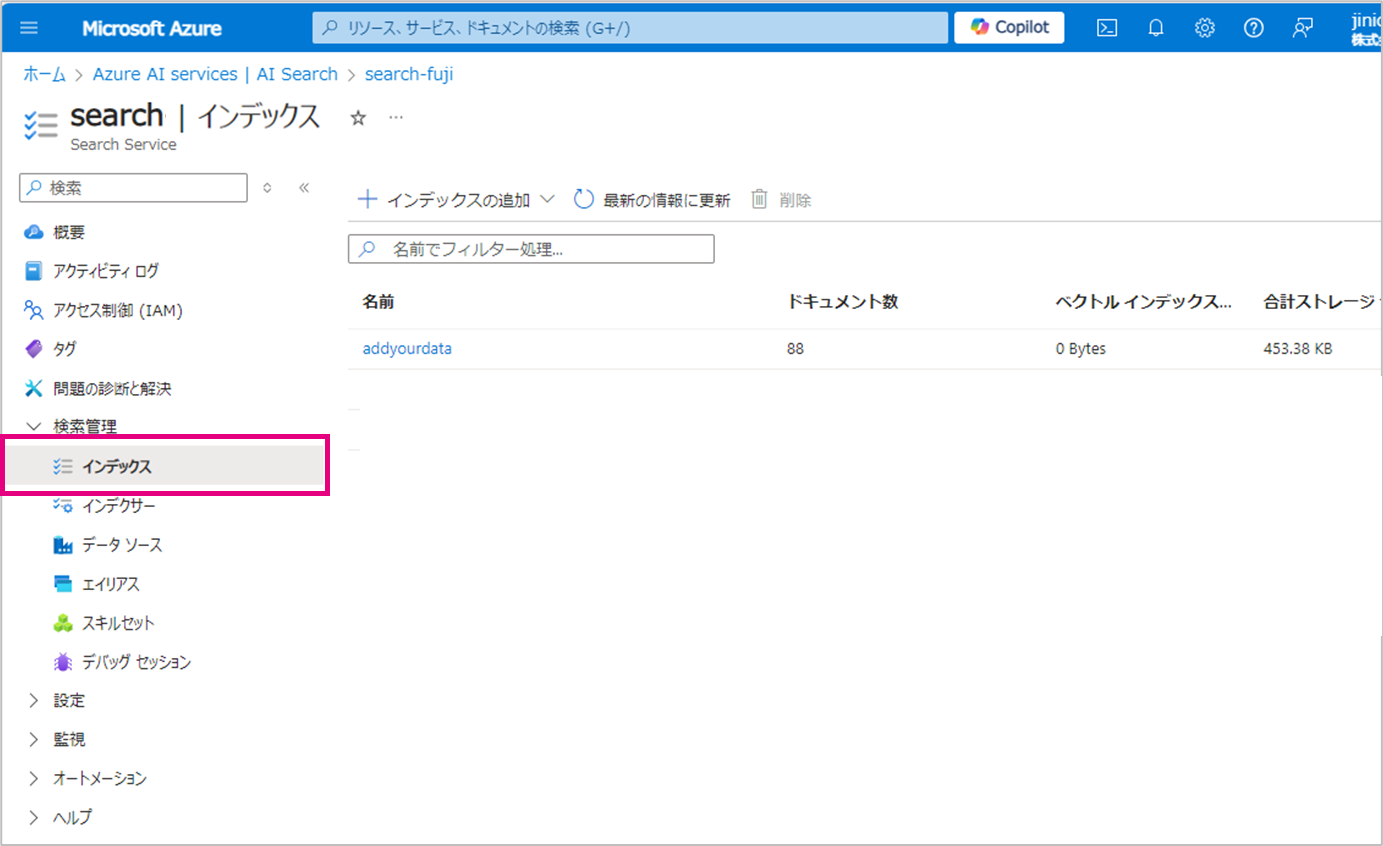Expand the オートメーション section

point(86,779)
